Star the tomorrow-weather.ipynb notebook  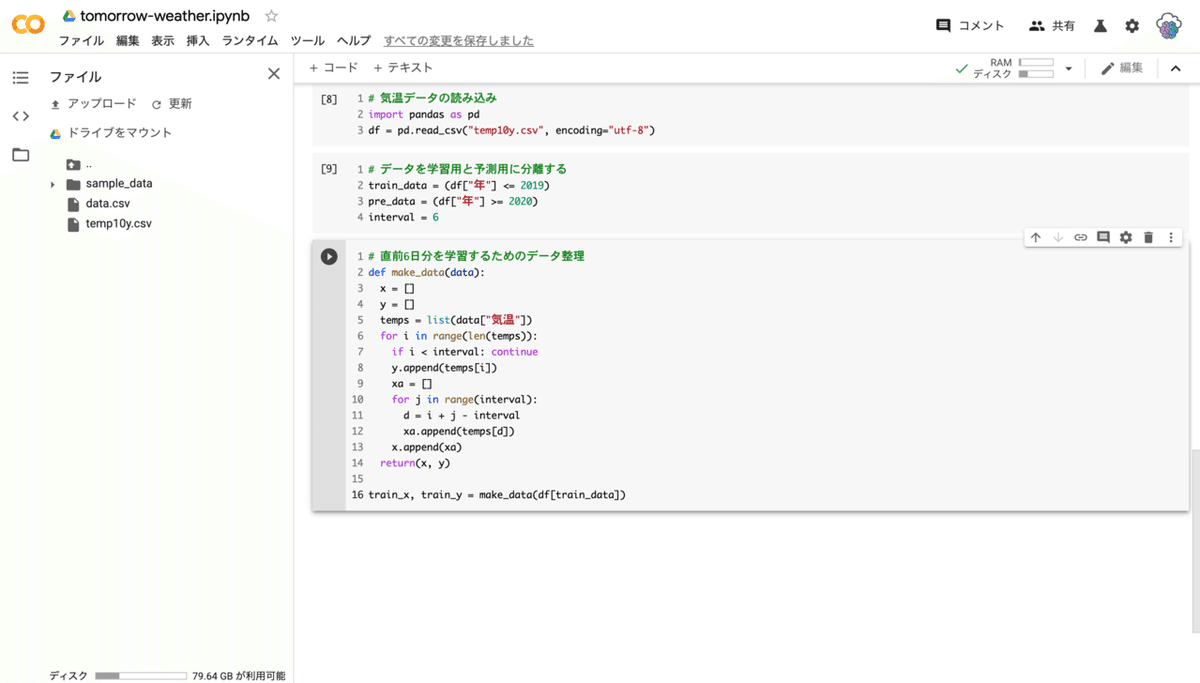[271, 16]
